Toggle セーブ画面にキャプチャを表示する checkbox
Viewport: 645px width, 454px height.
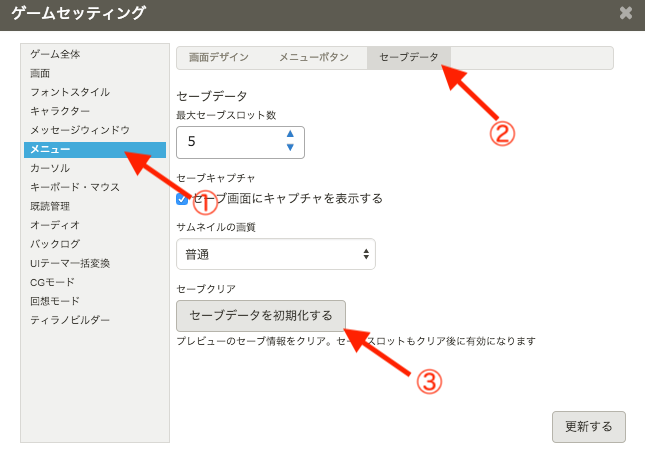(182, 199)
